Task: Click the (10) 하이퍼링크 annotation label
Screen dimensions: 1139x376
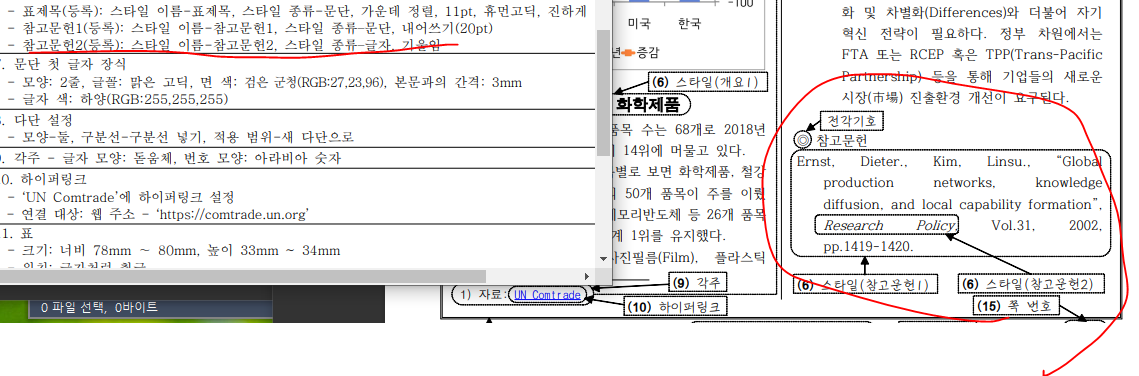Action: pyautogui.click(x=675, y=306)
